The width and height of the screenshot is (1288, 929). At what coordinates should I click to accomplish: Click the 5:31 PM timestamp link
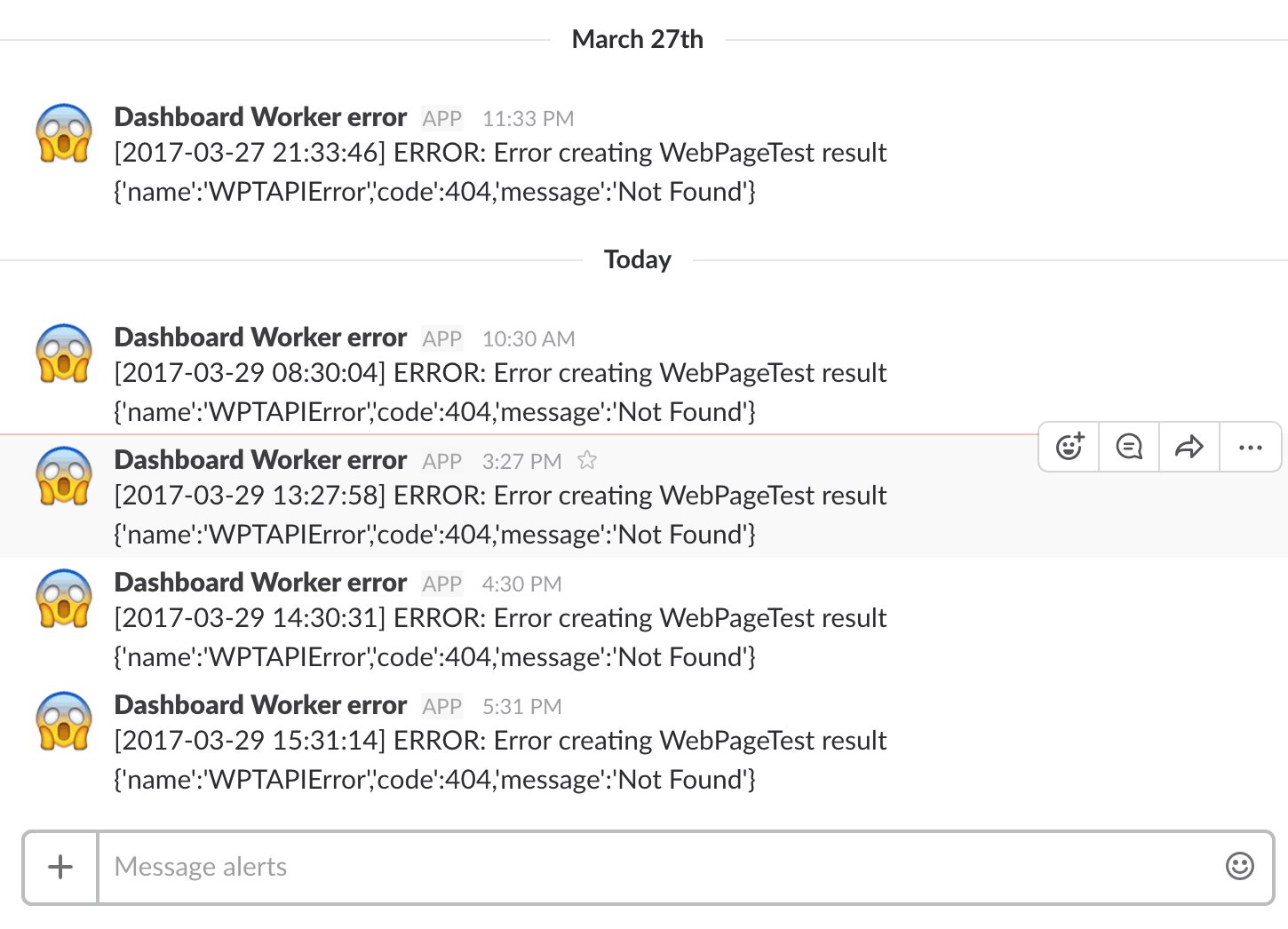521,707
